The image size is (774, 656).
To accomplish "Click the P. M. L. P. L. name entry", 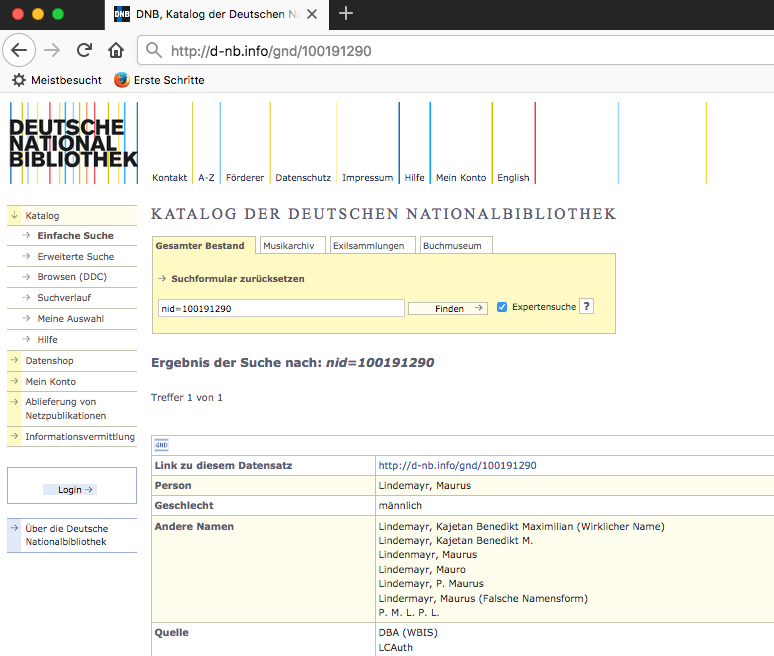I will 409,613.
